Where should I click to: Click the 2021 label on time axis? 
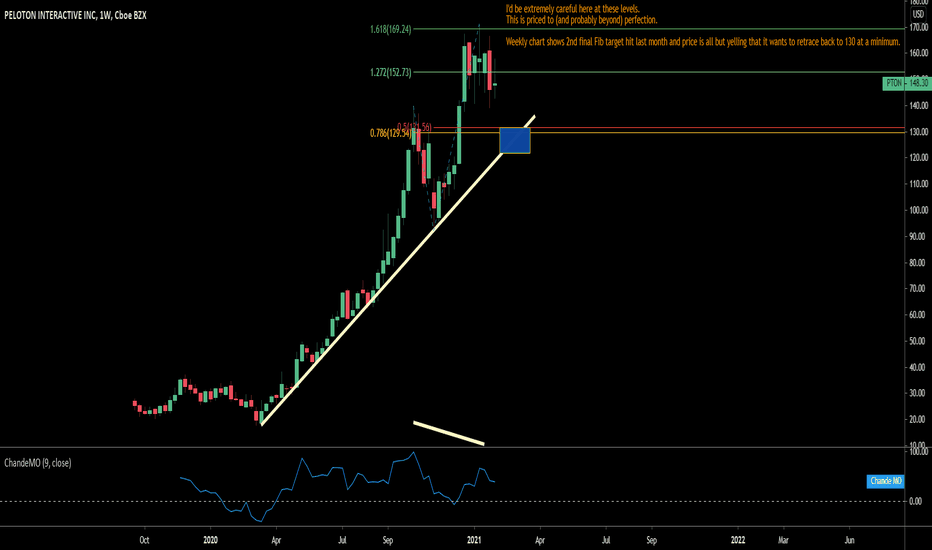[x=474, y=540]
